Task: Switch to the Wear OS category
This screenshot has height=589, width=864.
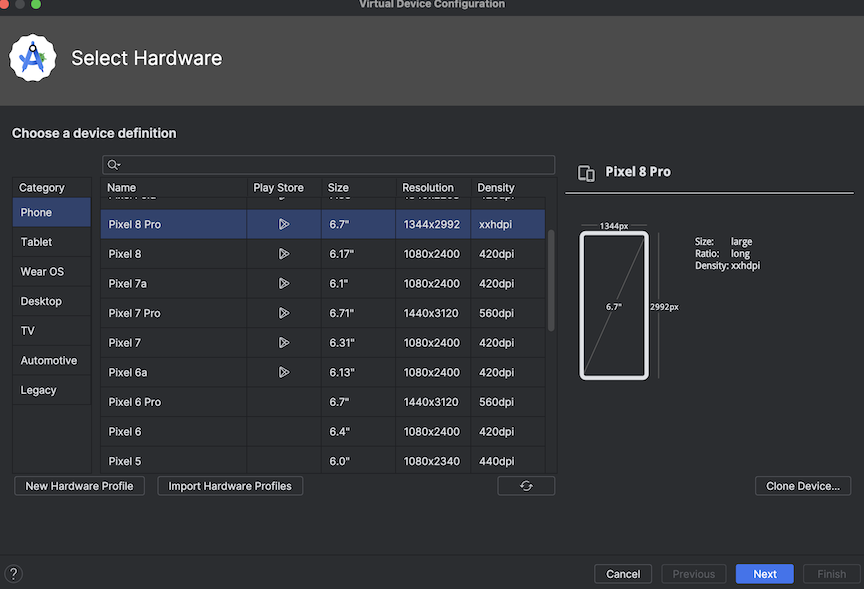Action: [42, 272]
